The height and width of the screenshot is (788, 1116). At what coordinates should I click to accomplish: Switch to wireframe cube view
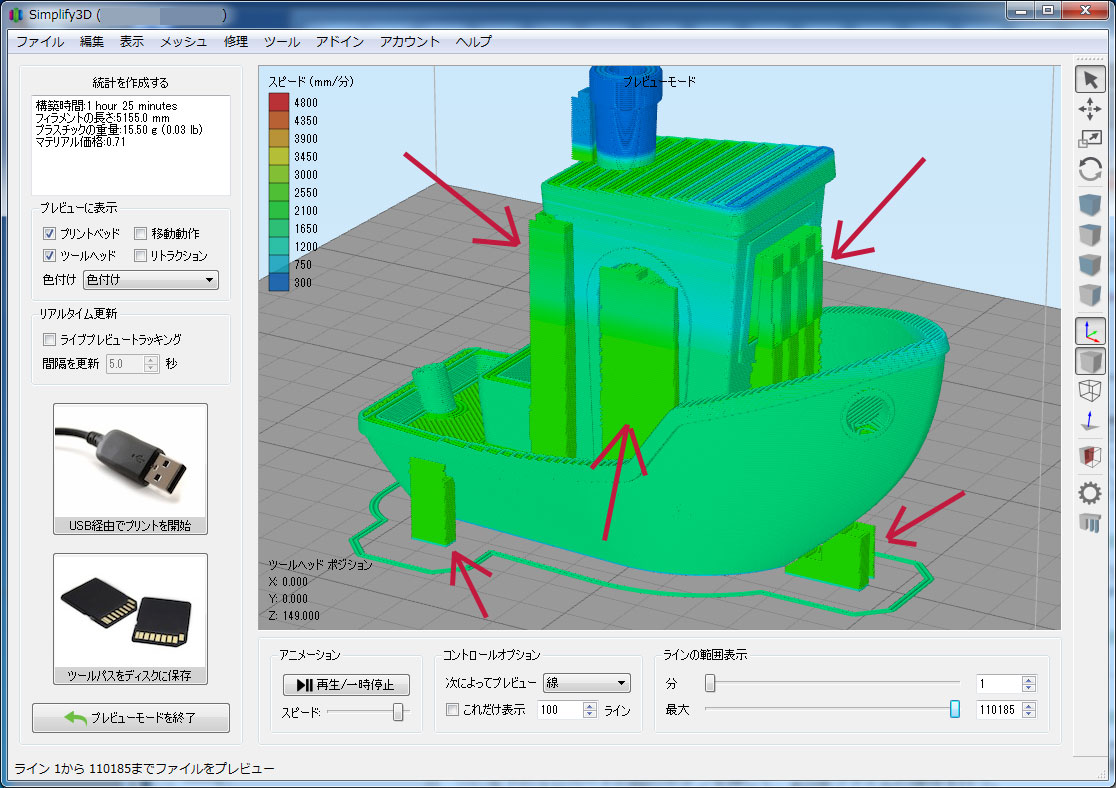[1090, 391]
